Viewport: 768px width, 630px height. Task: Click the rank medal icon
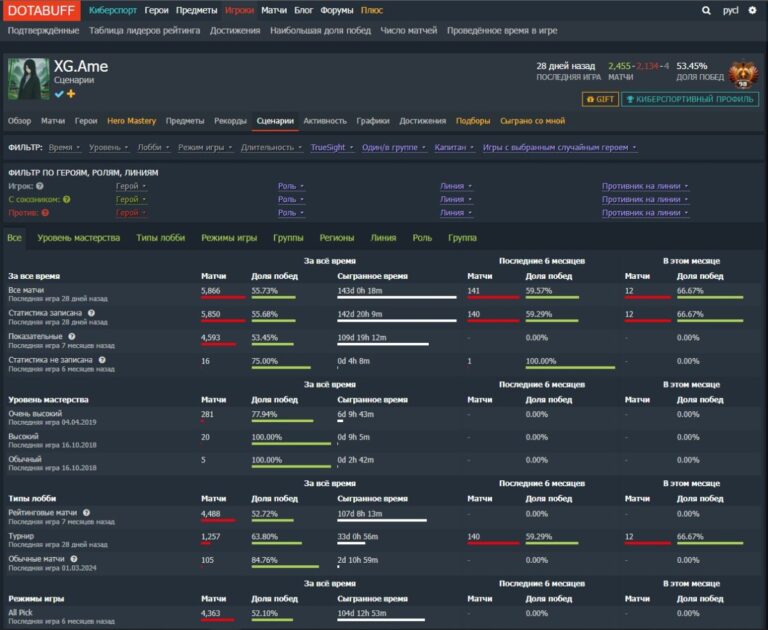[743, 75]
